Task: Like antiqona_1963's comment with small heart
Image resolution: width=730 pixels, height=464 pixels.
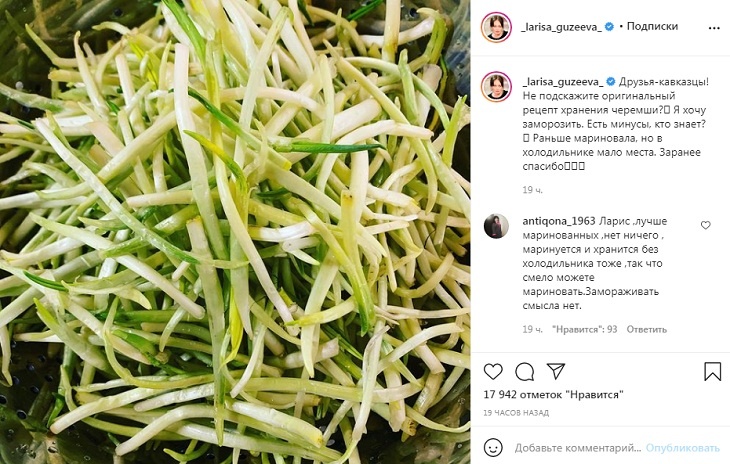Action: pos(706,225)
